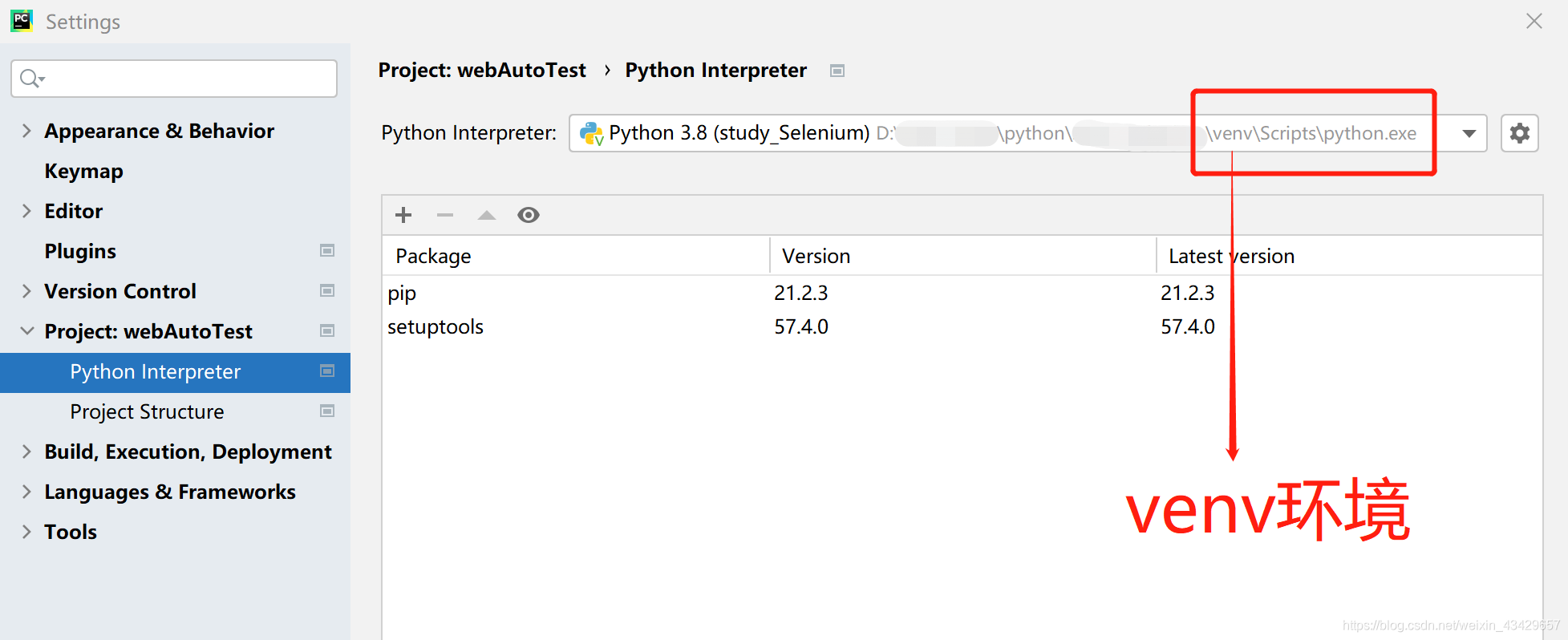Click the icon beside Project Structure

click(x=327, y=411)
